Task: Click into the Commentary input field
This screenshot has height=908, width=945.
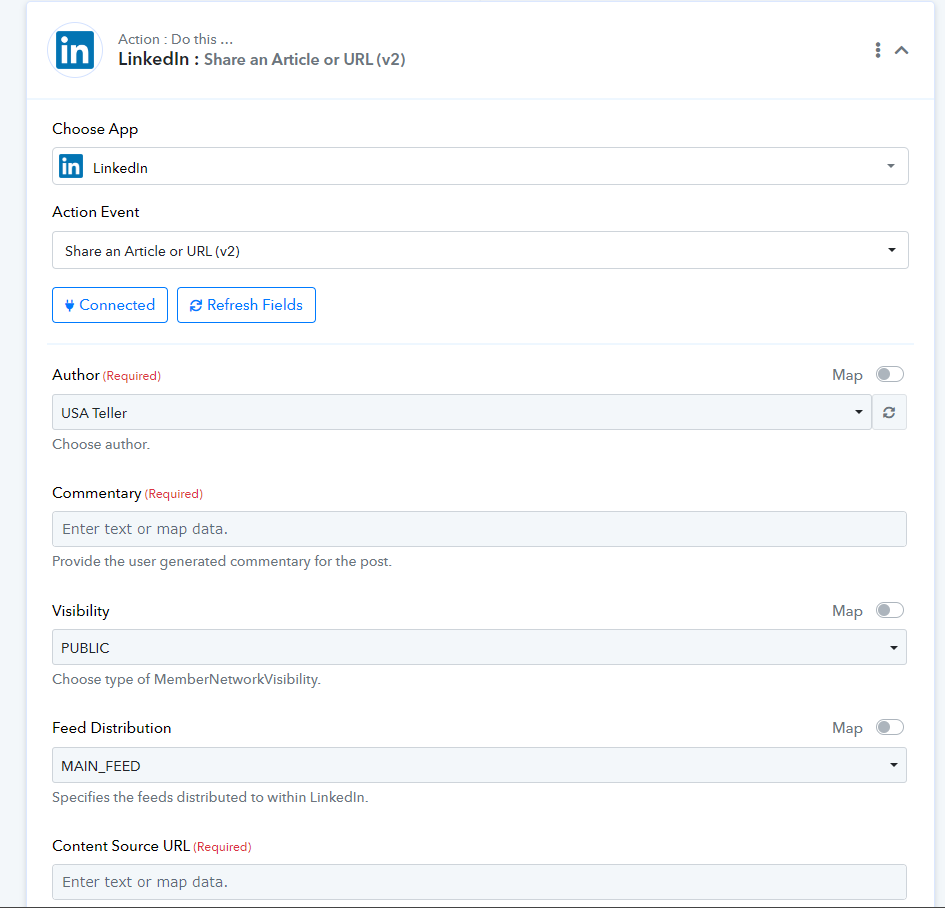Action: [x=479, y=529]
